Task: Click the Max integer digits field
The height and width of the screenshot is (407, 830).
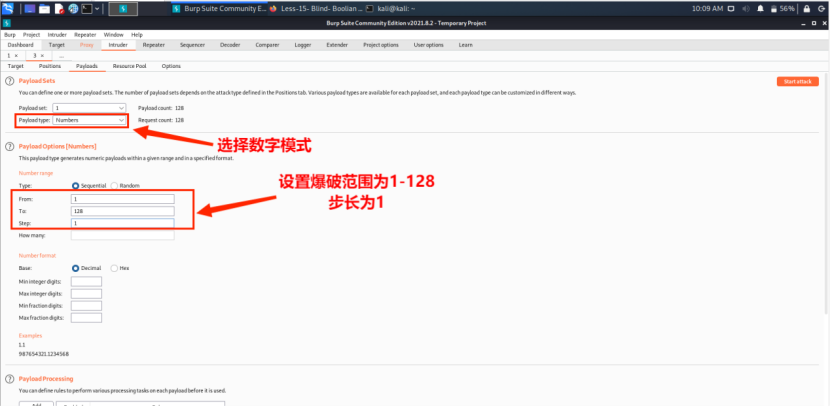Action: coord(86,293)
